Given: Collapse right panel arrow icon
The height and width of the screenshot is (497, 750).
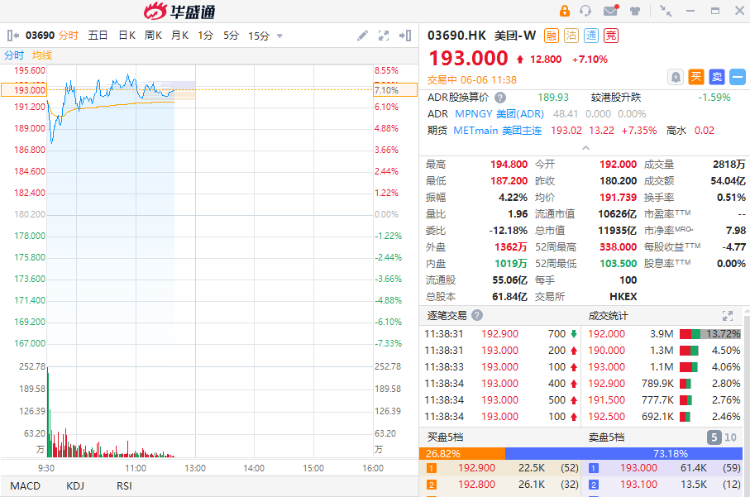Looking at the screenshot, I should tap(405, 35).
